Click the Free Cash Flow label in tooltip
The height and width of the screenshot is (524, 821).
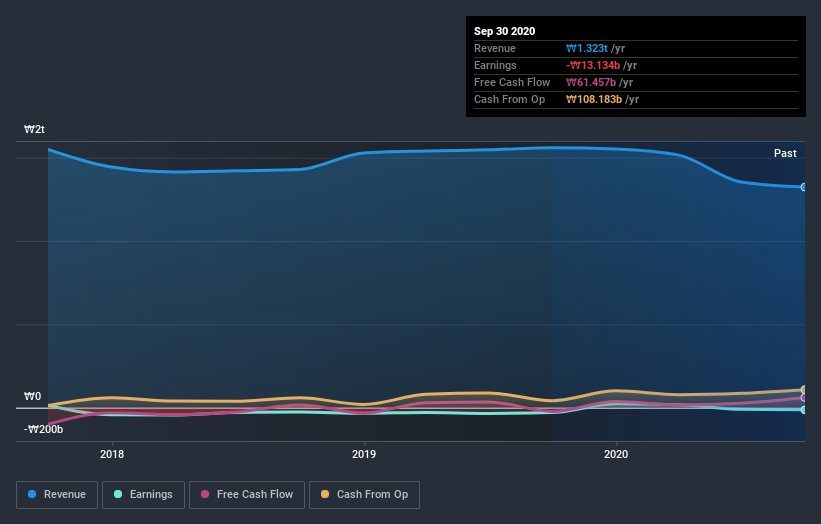coord(512,82)
